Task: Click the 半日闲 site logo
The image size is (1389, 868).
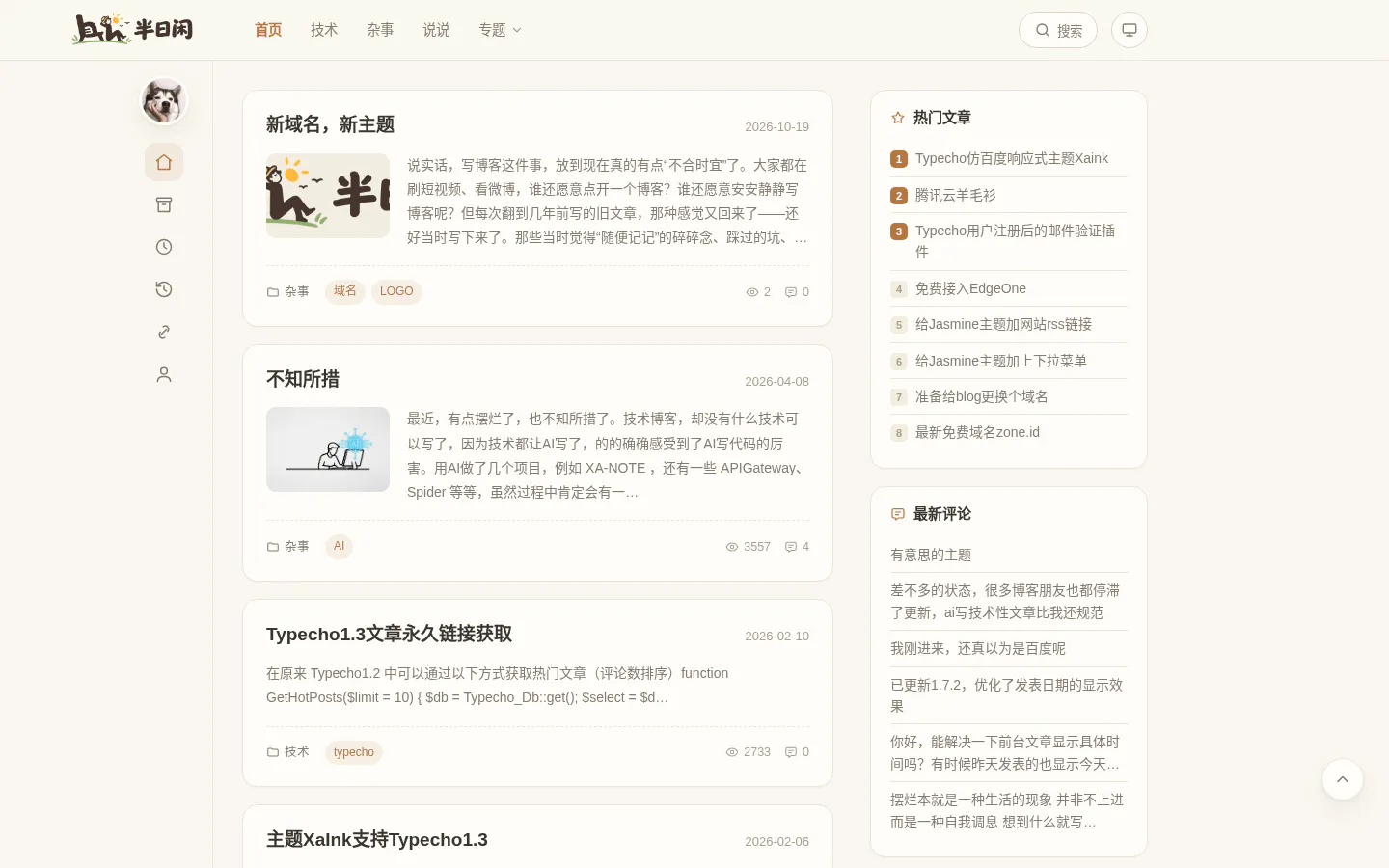Action: (x=132, y=29)
